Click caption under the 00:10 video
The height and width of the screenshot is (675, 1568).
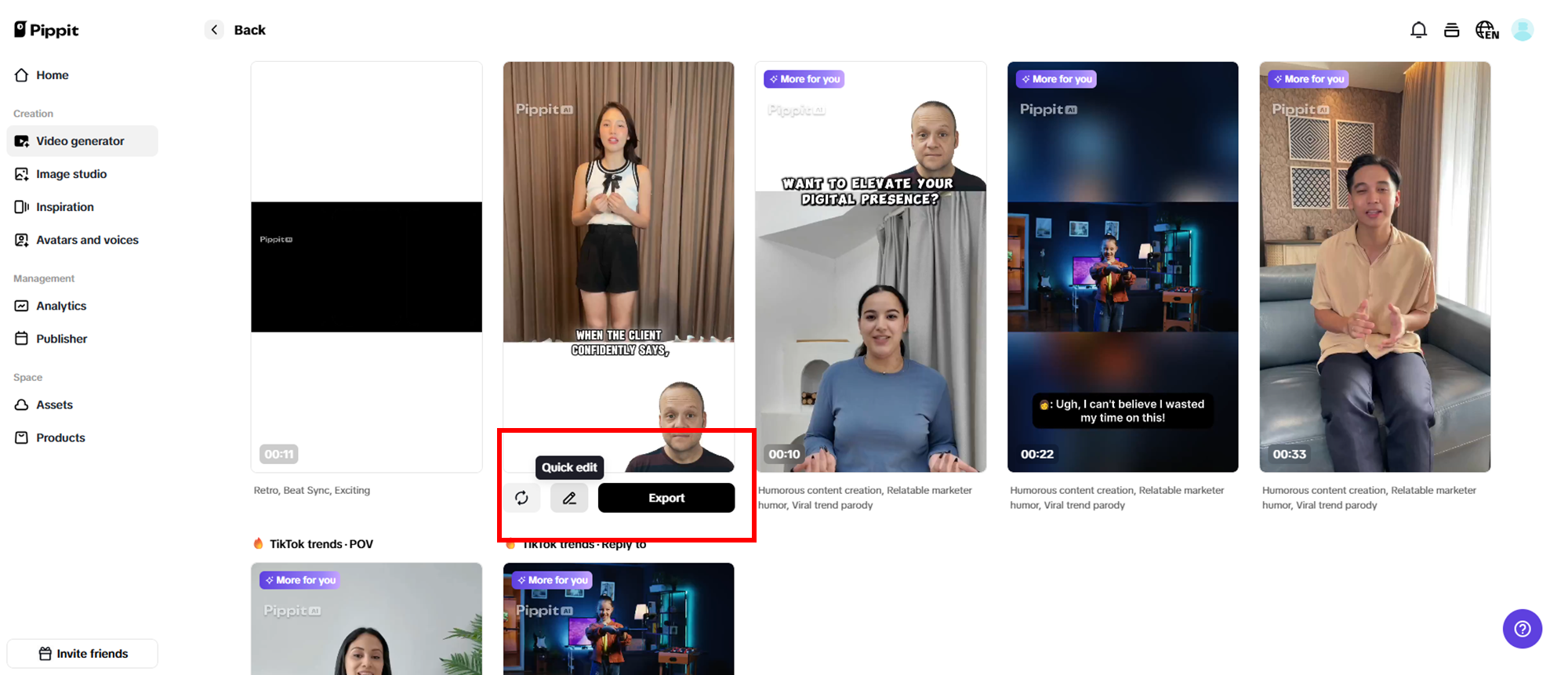tap(865, 498)
